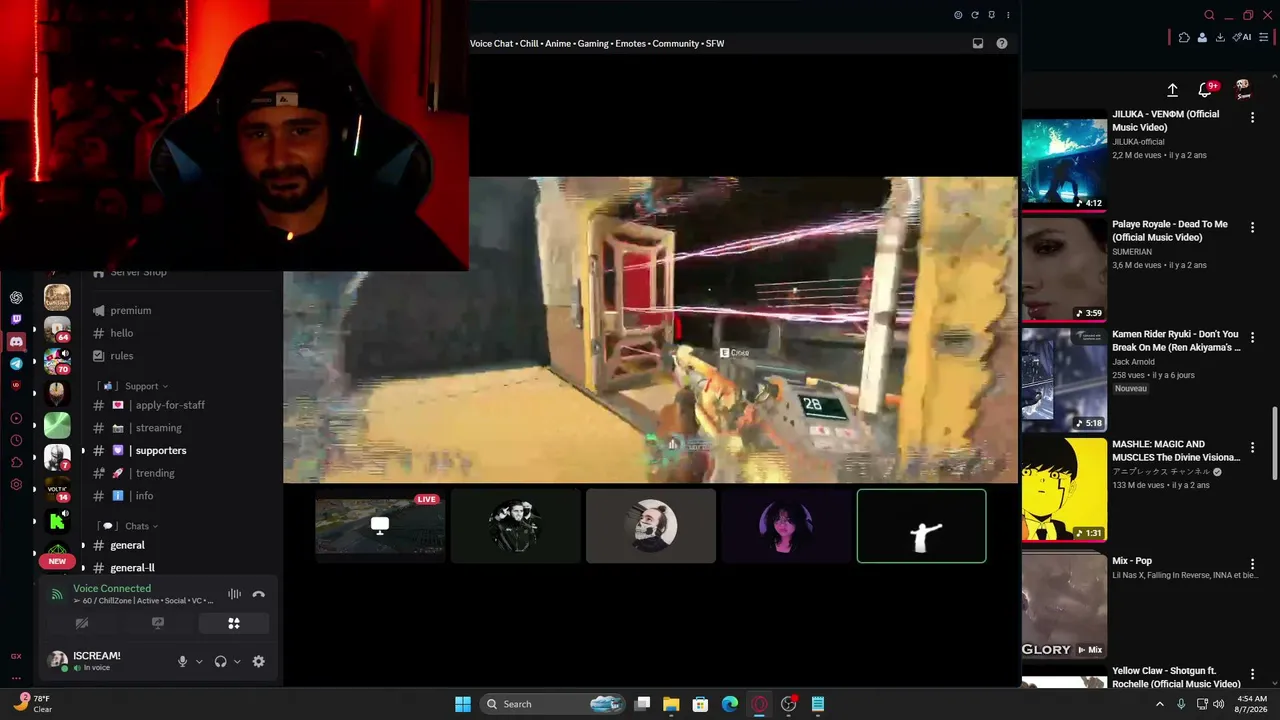
Task: Open Opera sidebar settings gear
Action: (16, 485)
